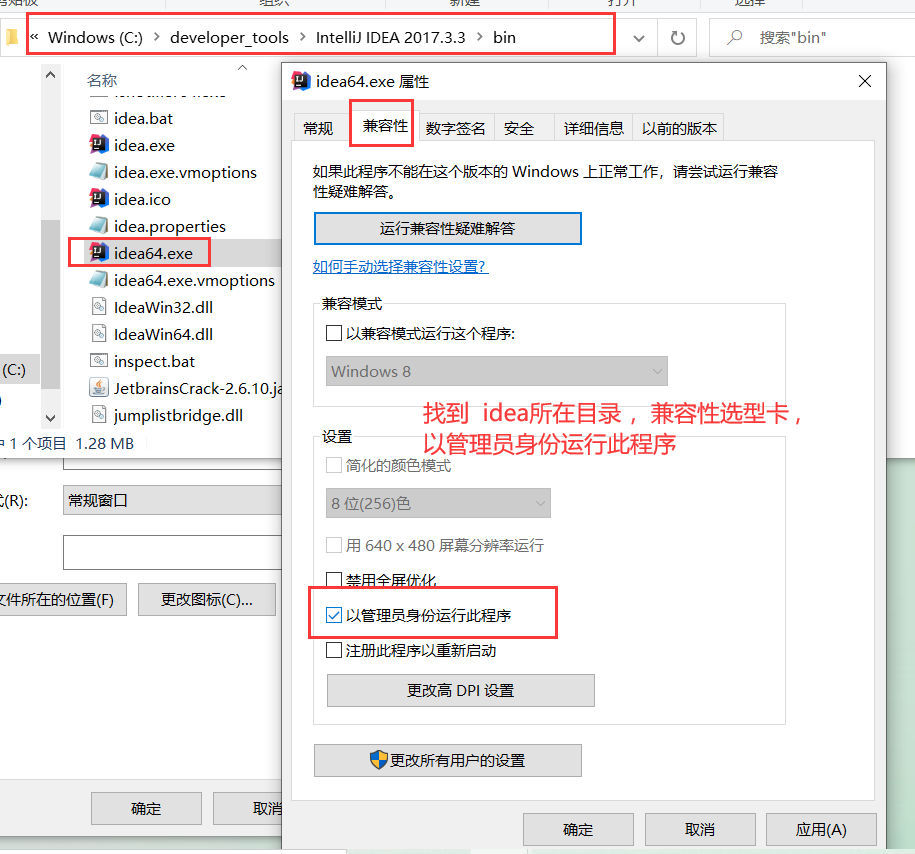Switch to the 安全 tab
Viewport: 915px width, 854px height.
(x=519, y=128)
